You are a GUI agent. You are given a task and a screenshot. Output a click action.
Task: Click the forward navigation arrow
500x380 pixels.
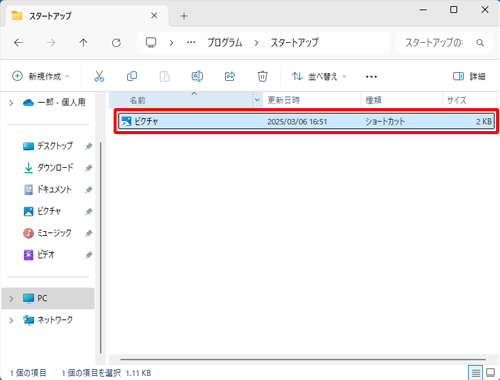pos(51,43)
